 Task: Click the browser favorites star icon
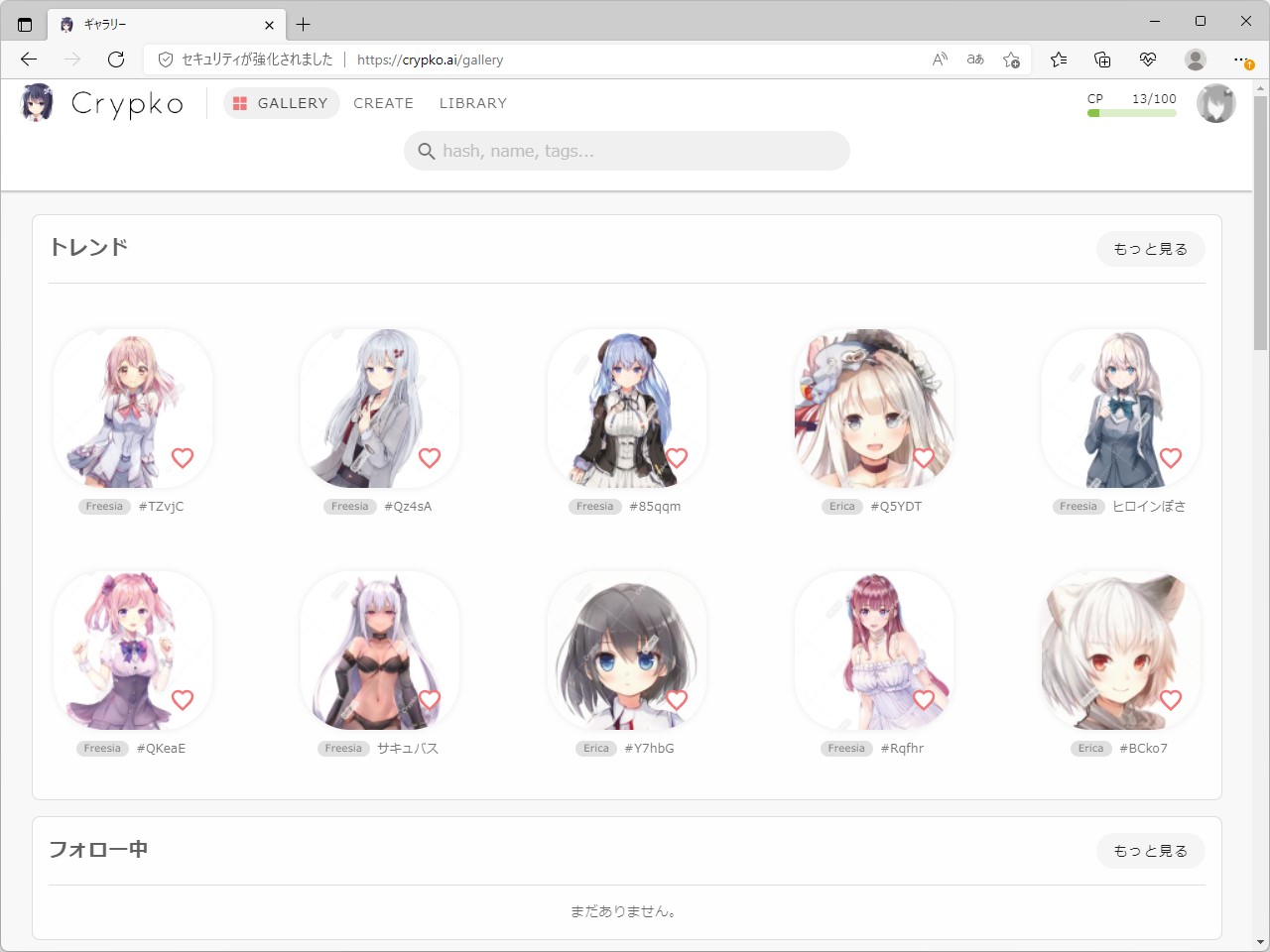[1058, 59]
